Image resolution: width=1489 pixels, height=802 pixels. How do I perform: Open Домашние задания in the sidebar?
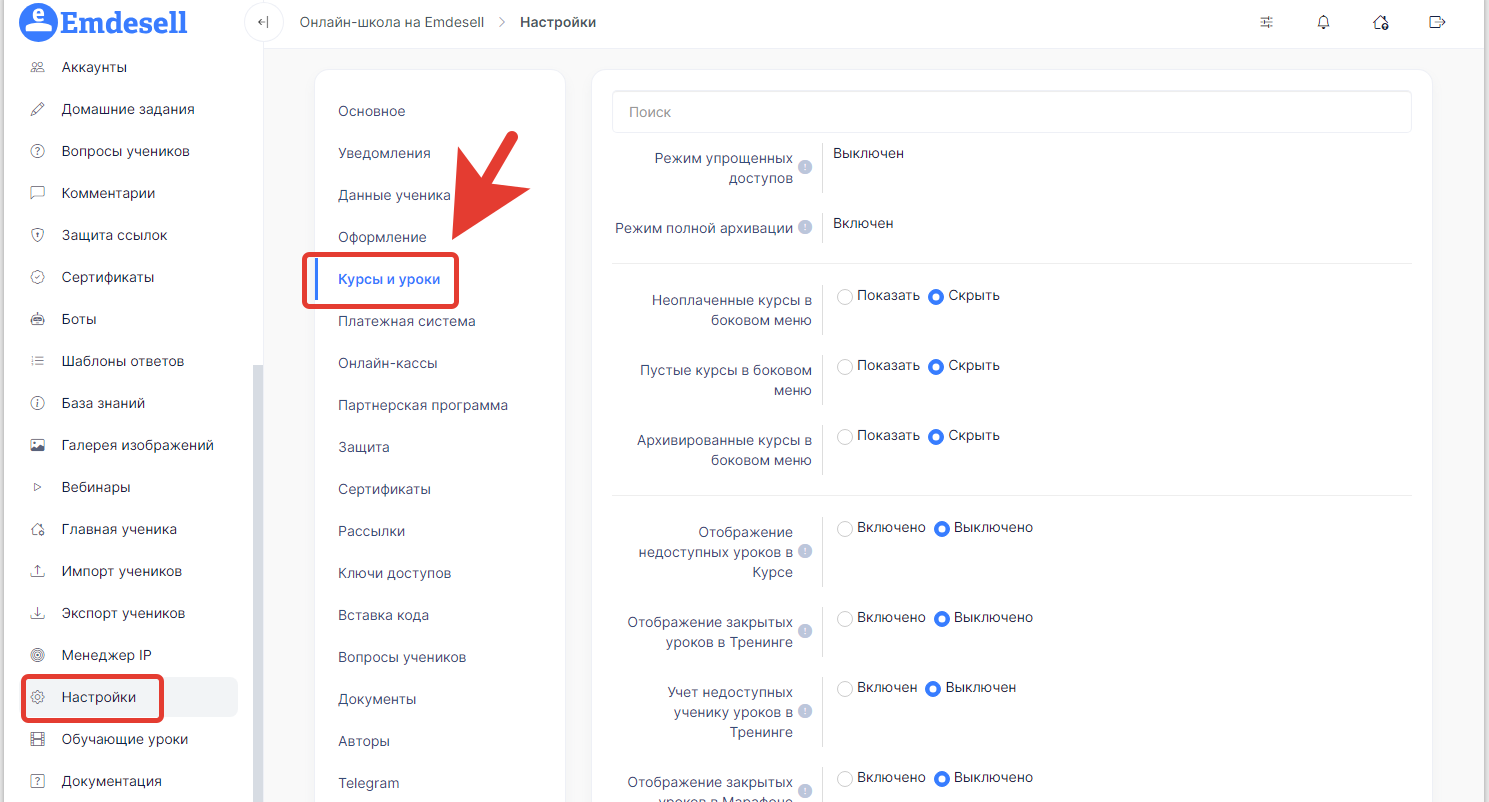[x=128, y=109]
